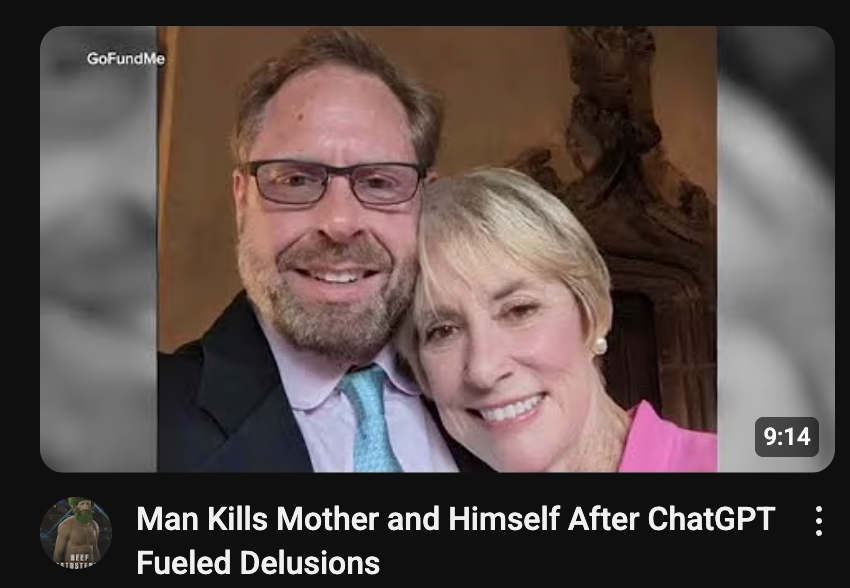The width and height of the screenshot is (850, 588).
Task: Click the teal necktie in the thumbnail
Action: click(369, 419)
